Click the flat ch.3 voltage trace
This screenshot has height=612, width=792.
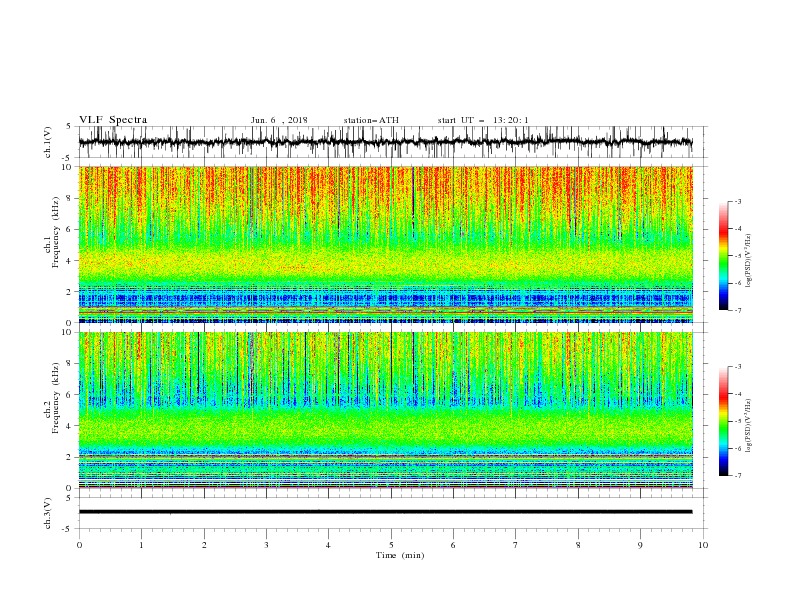pos(385,512)
